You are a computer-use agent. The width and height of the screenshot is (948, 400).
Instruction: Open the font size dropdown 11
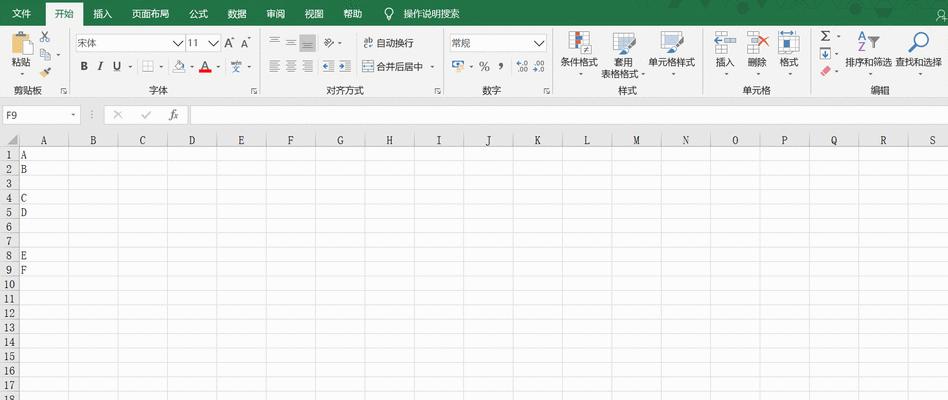pos(213,44)
